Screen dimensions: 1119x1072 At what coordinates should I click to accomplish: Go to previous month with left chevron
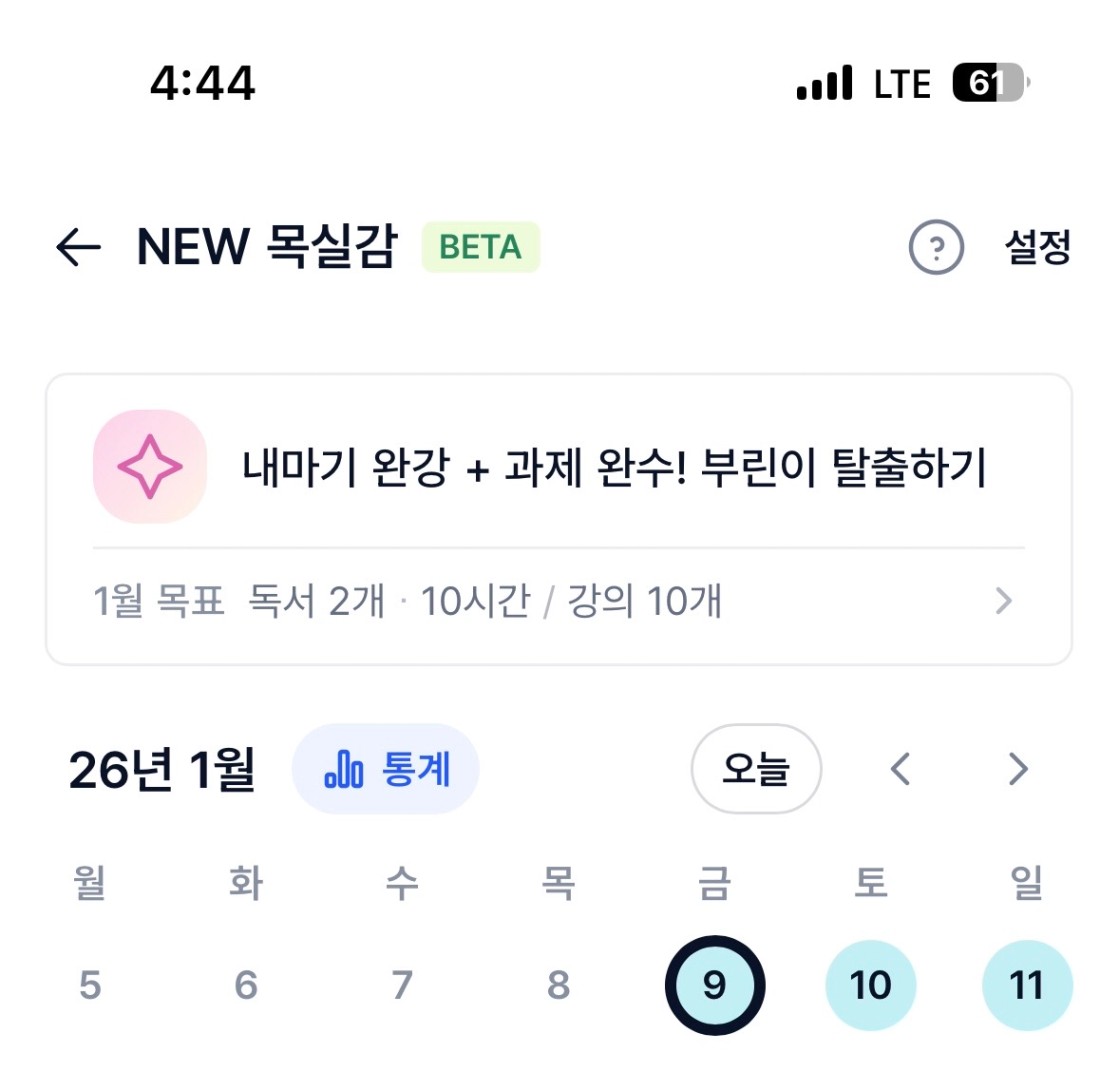click(901, 769)
